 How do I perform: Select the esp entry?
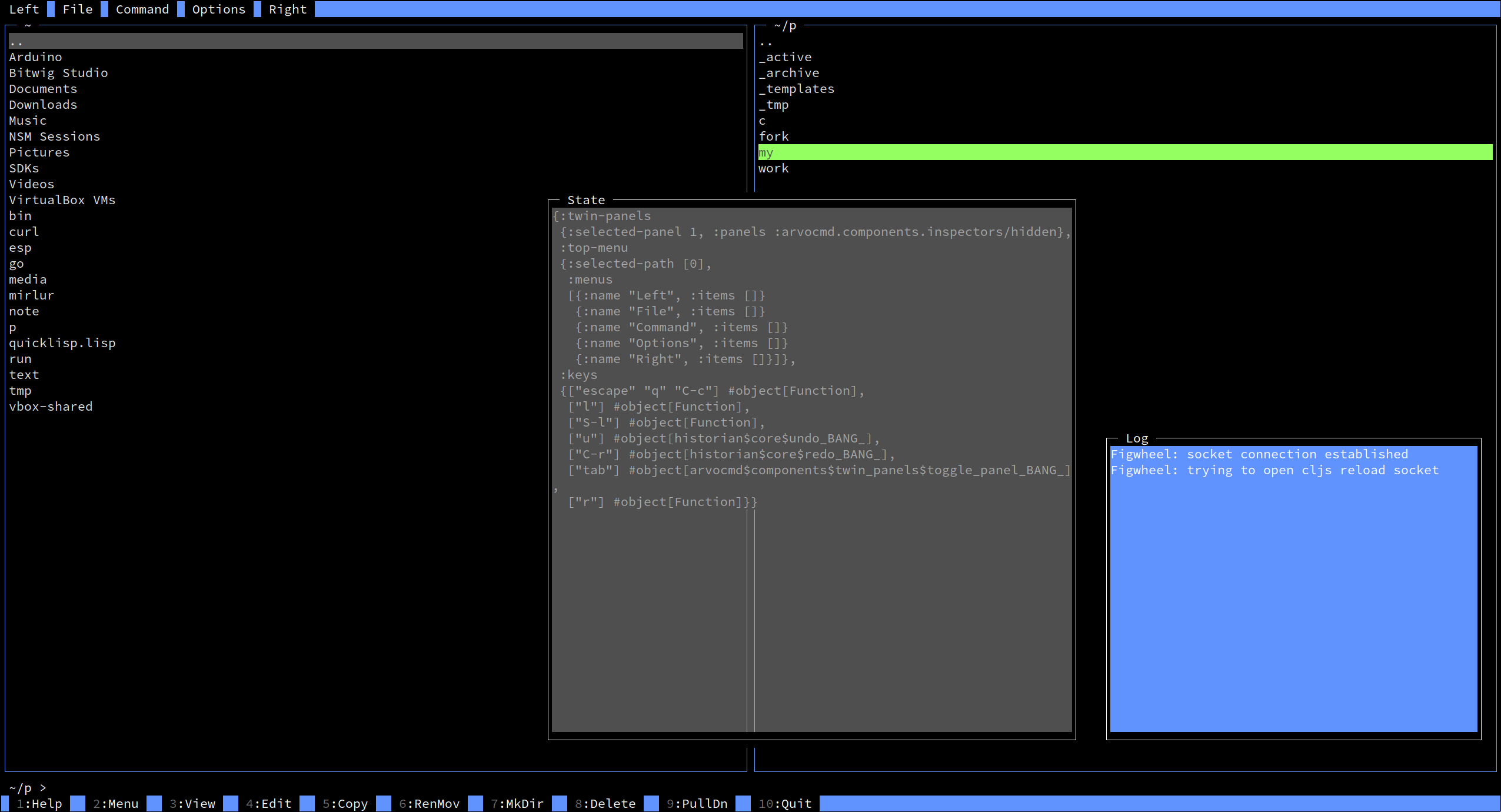tap(20, 248)
